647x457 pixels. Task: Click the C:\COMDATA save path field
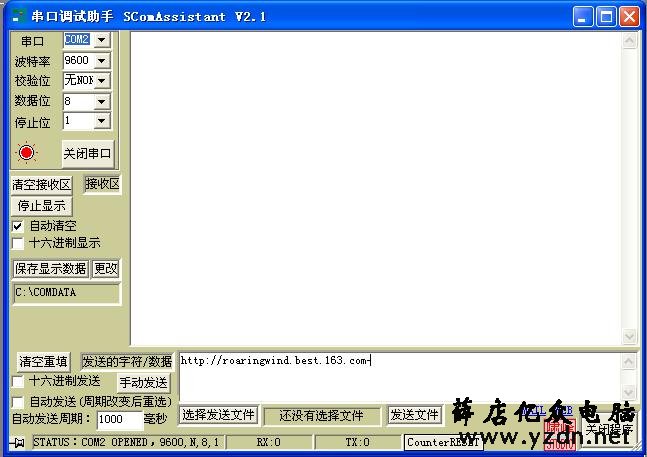click(x=66, y=293)
